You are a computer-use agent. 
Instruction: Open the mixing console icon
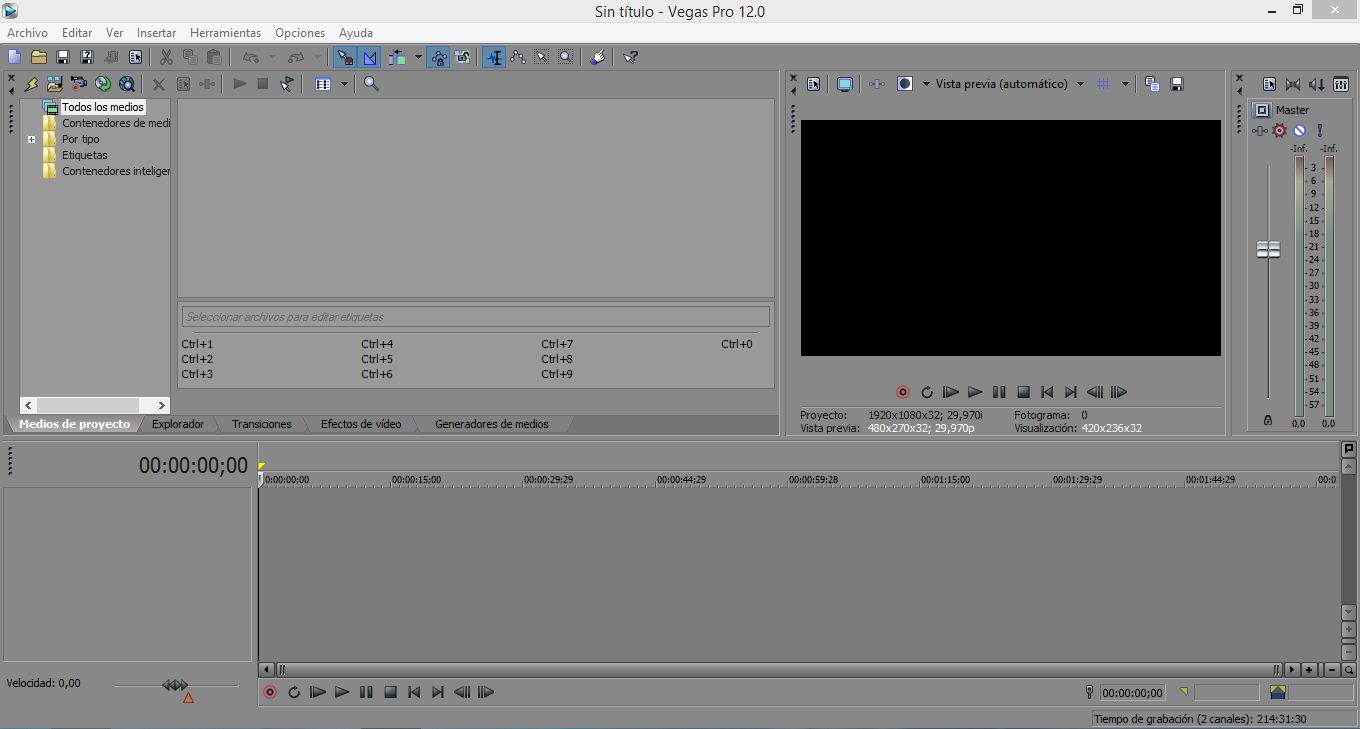(1341, 84)
